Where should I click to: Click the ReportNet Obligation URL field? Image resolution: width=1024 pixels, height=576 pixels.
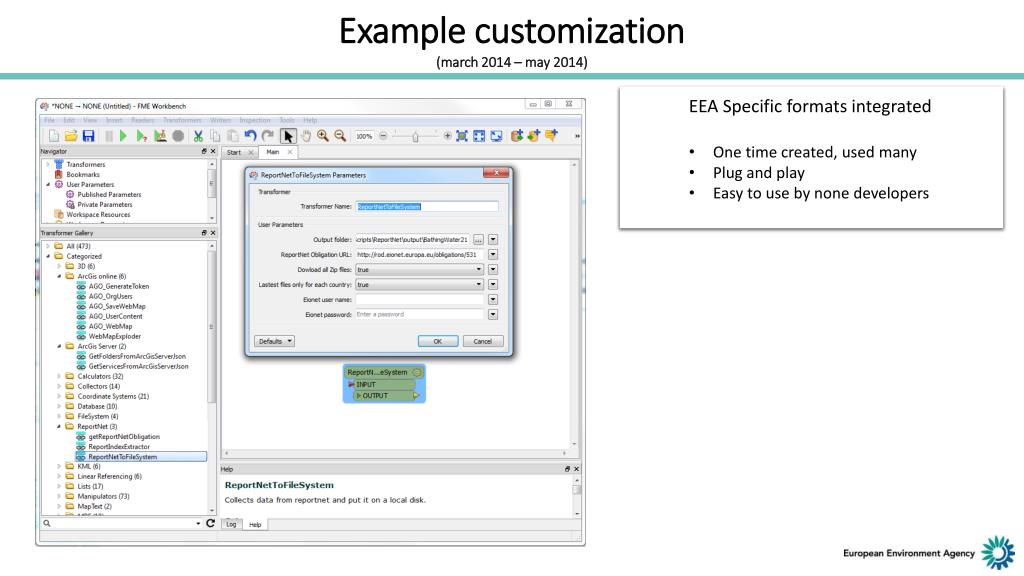pos(419,255)
